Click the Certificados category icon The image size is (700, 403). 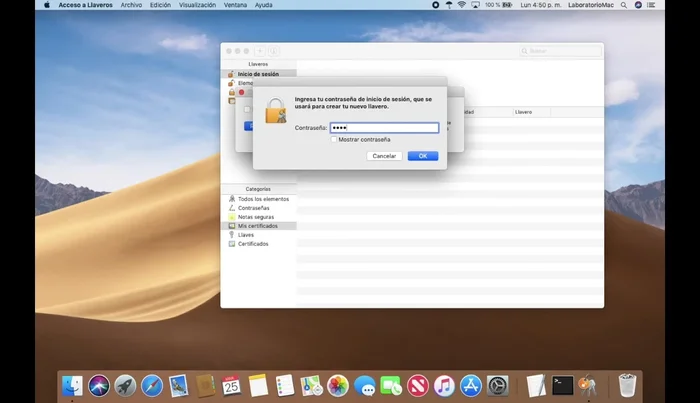(232, 244)
